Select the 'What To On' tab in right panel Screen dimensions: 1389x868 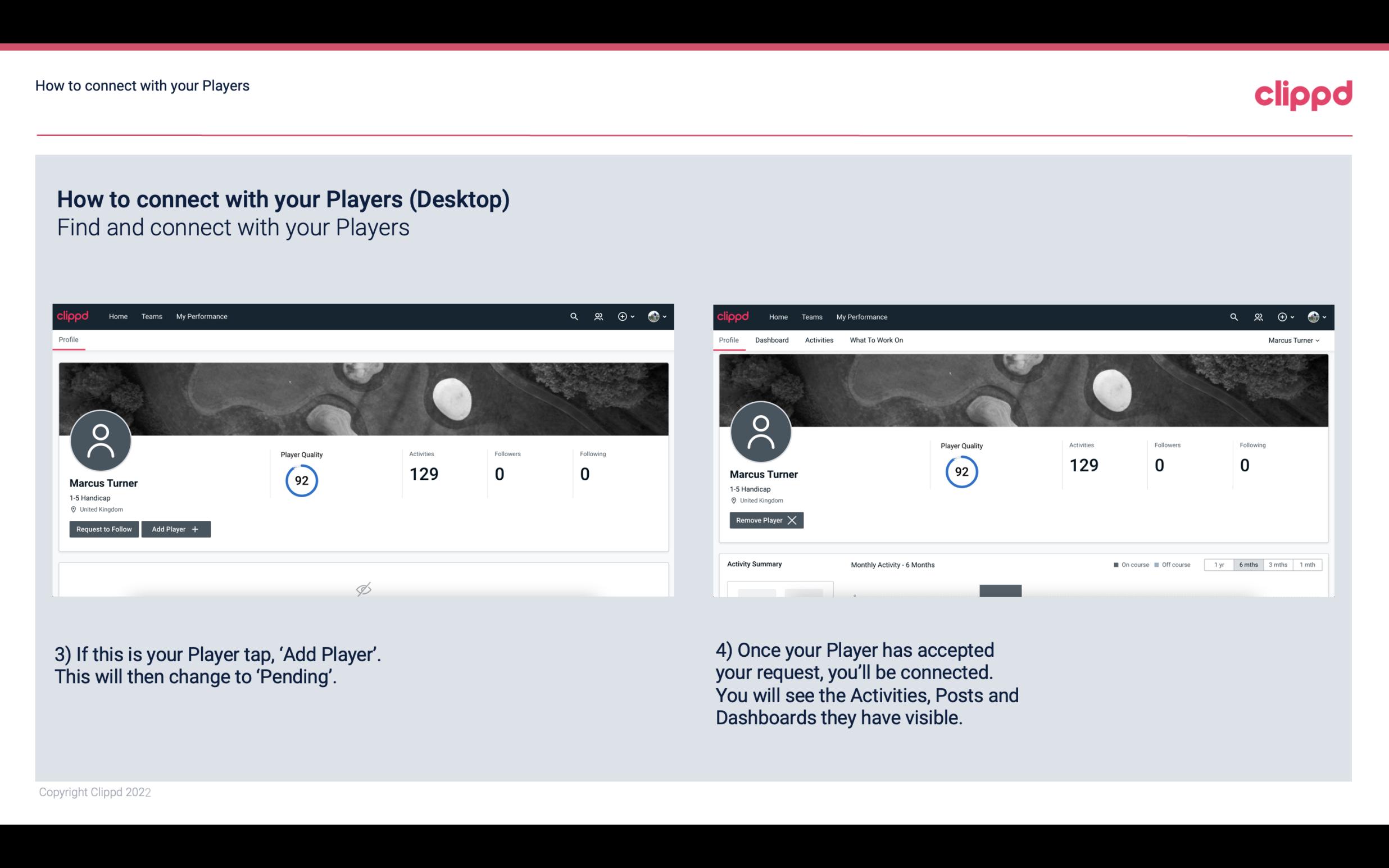click(x=876, y=339)
